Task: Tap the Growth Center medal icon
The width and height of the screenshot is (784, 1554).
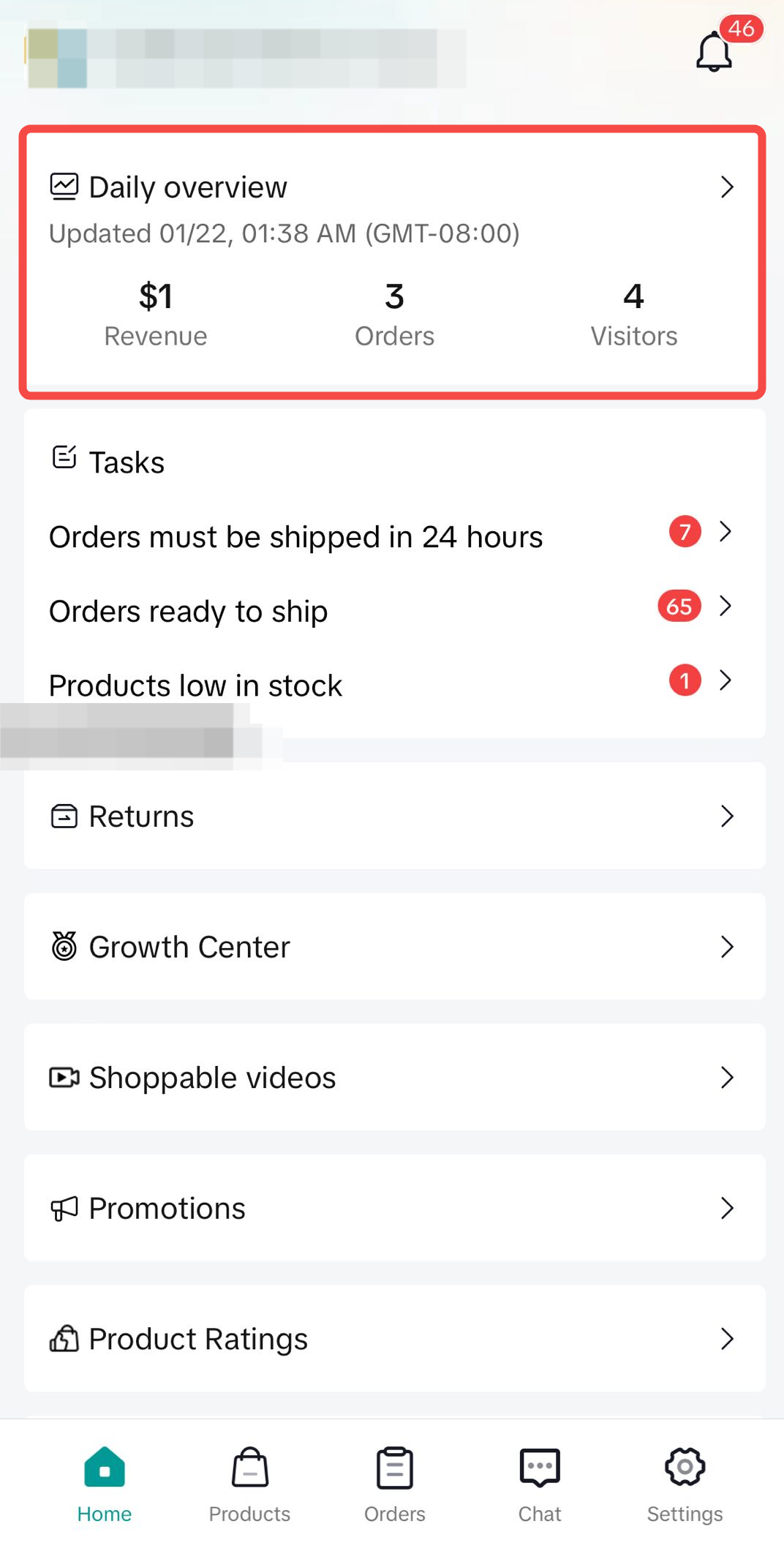Action: pyautogui.click(x=64, y=946)
